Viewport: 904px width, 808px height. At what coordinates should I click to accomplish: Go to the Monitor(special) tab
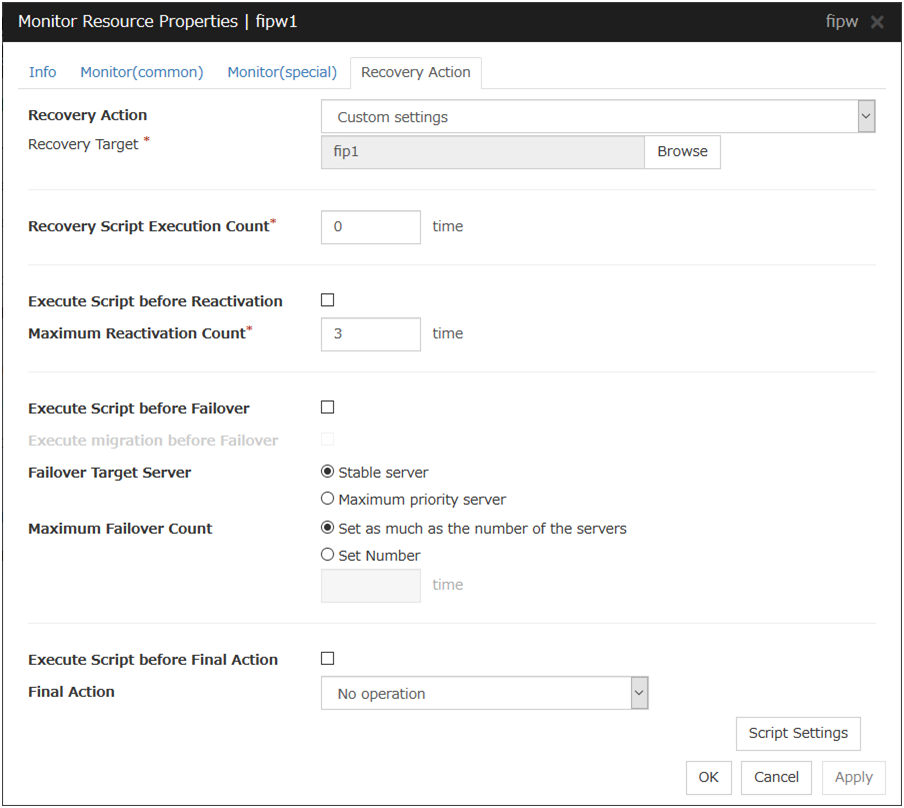(x=282, y=72)
